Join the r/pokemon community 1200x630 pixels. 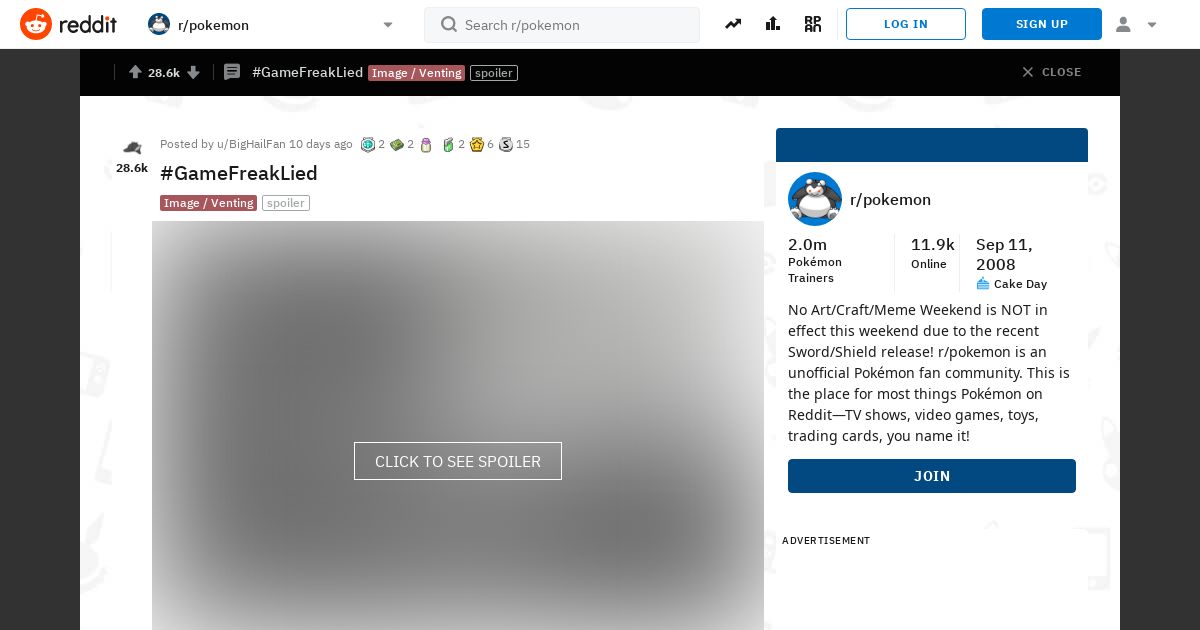pyautogui.click(x=932, y=476)
